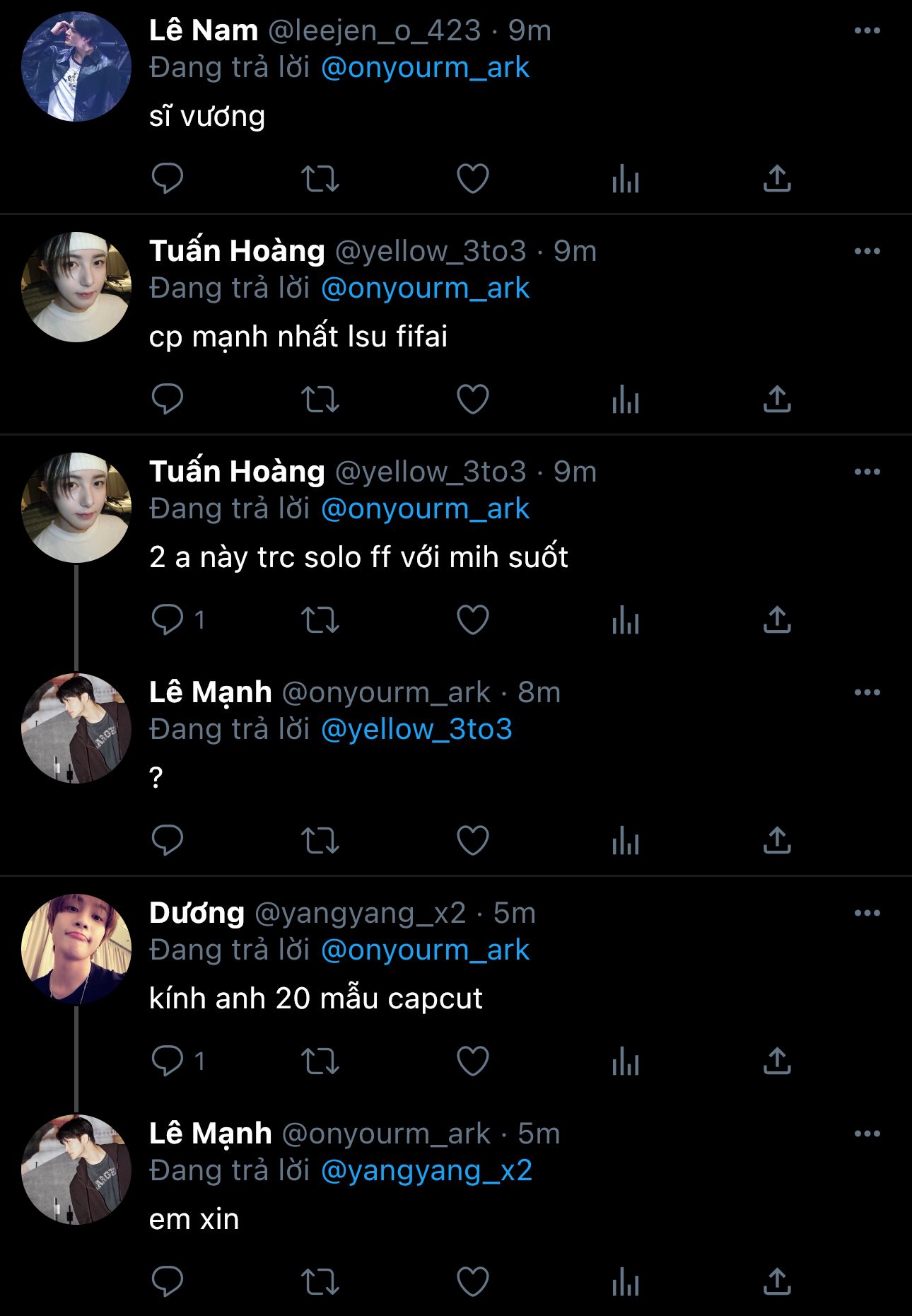Open Dương's profile avatar
Screen dimensions: 912x1316
pos(76,949)
